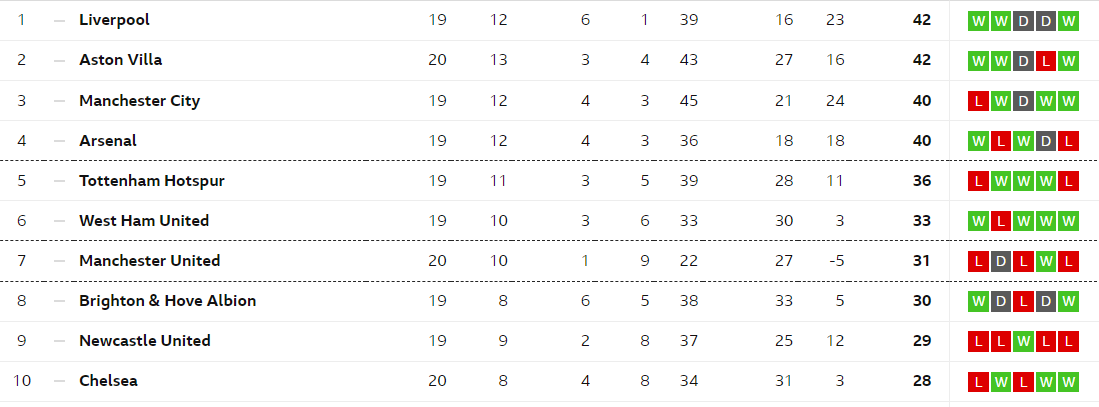Screen dimensions: 1099x407
Task: Open the West Ham United team link
Action: point(144,221)
